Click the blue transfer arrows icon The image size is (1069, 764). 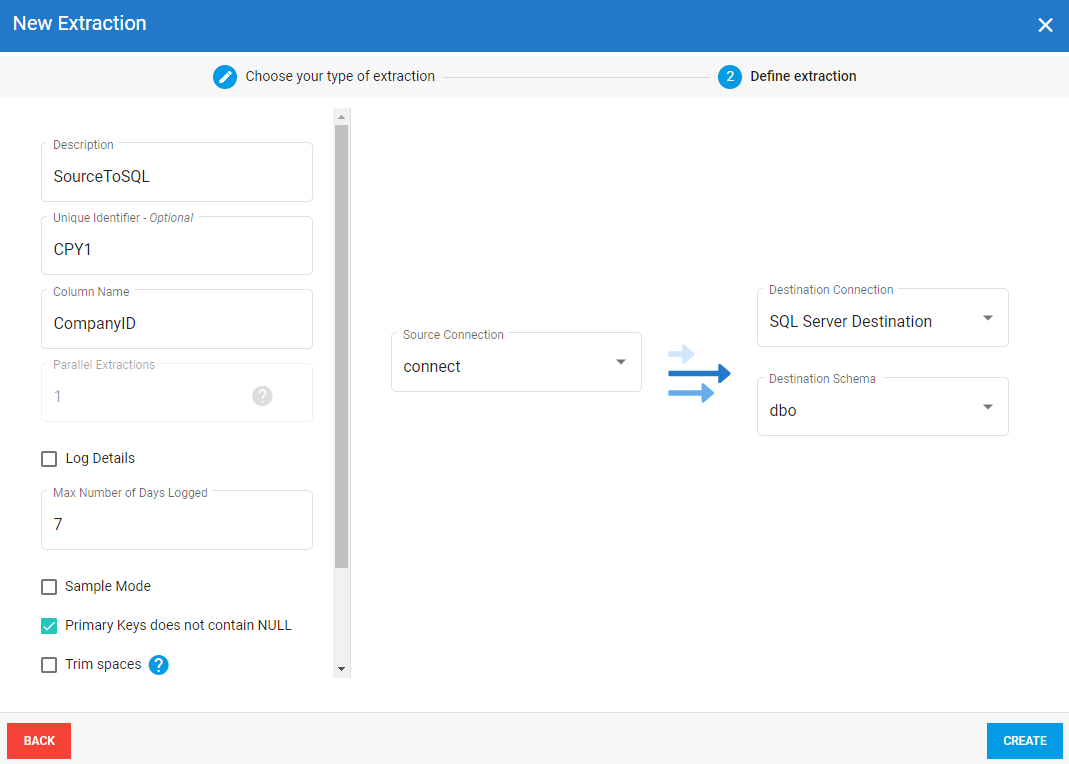[698, 374]
